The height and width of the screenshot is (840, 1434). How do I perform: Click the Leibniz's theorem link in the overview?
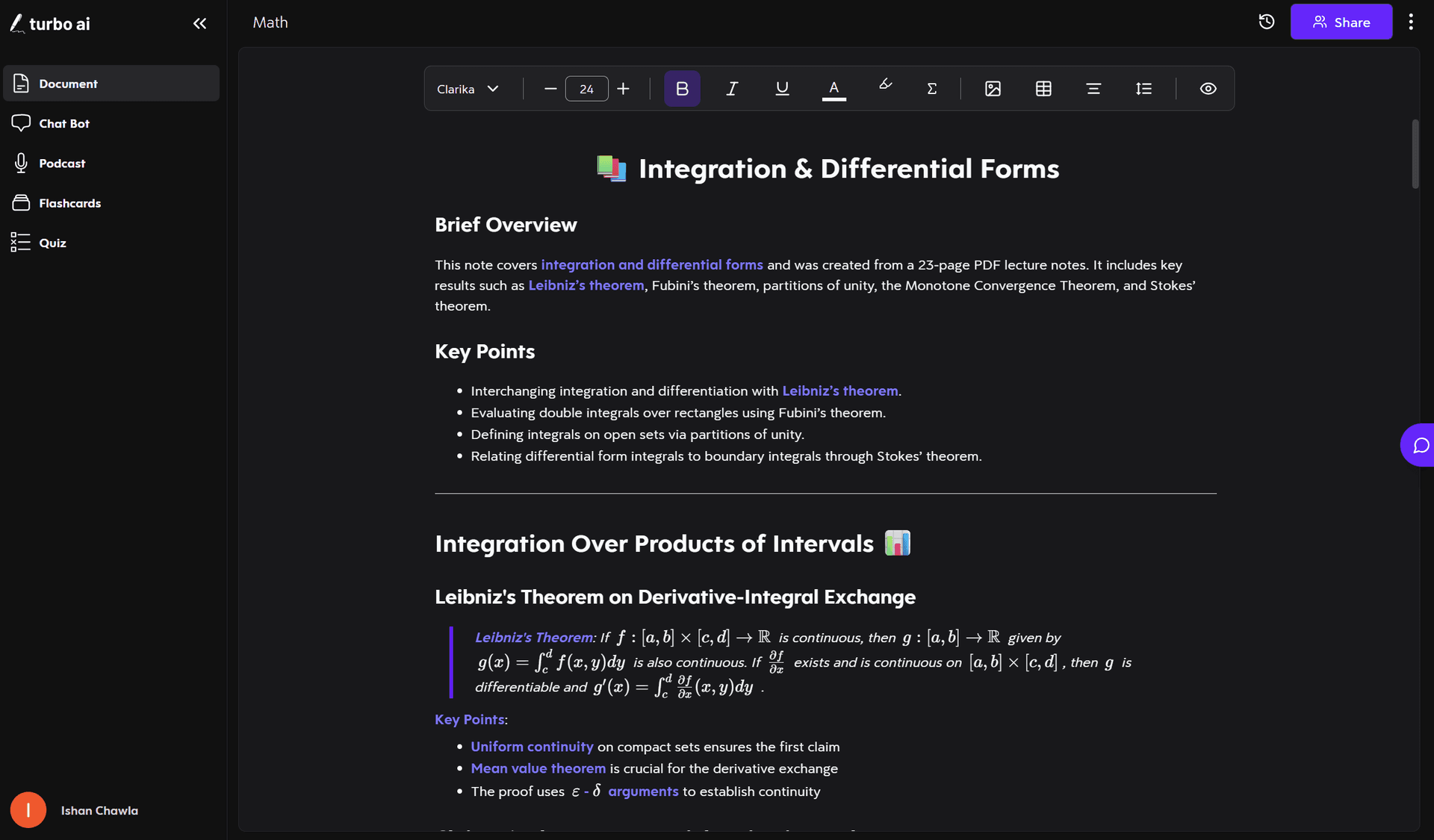pyautogui.click(x=586, y=285)
